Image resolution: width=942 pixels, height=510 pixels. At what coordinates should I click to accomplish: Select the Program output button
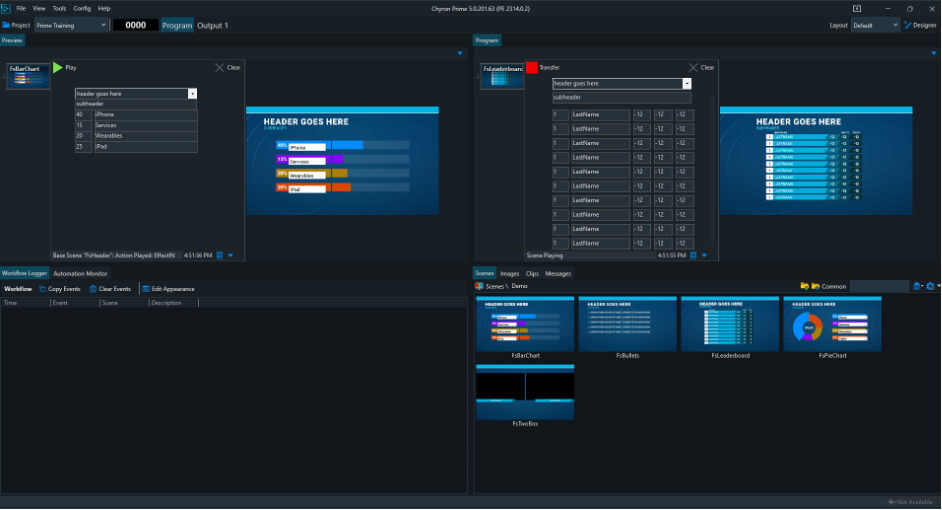(177, 25)
